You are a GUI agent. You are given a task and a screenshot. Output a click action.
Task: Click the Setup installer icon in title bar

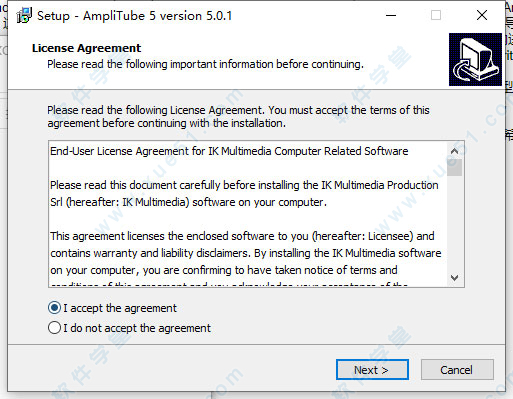pos(24,16)
